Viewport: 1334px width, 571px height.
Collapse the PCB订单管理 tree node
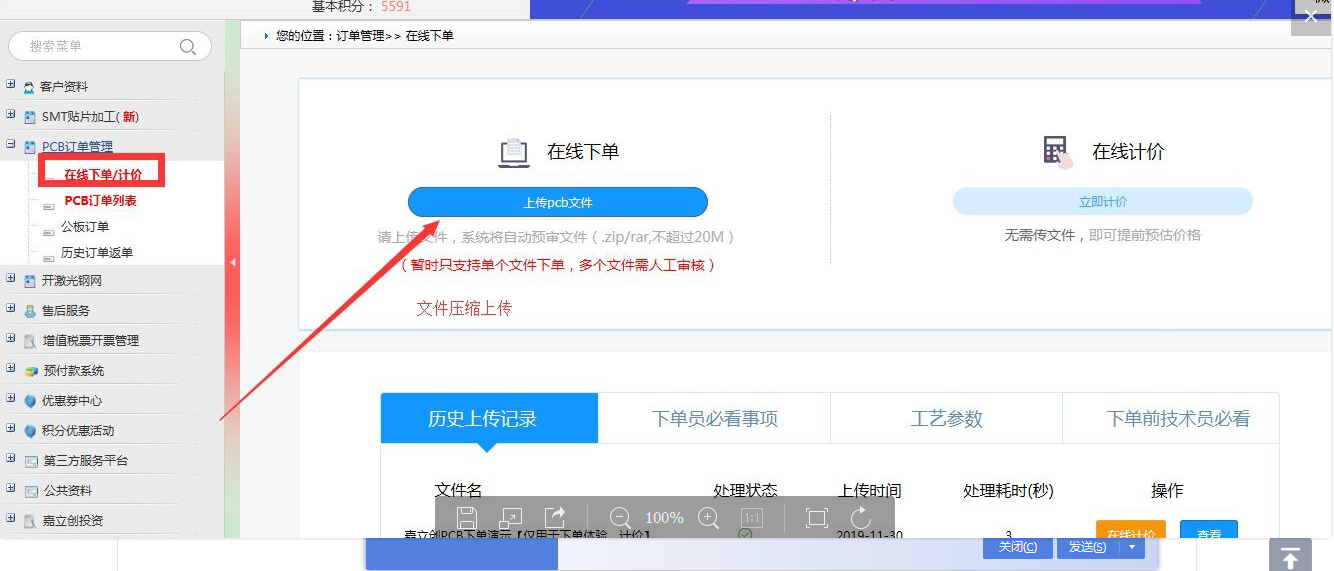click(11, 145)
